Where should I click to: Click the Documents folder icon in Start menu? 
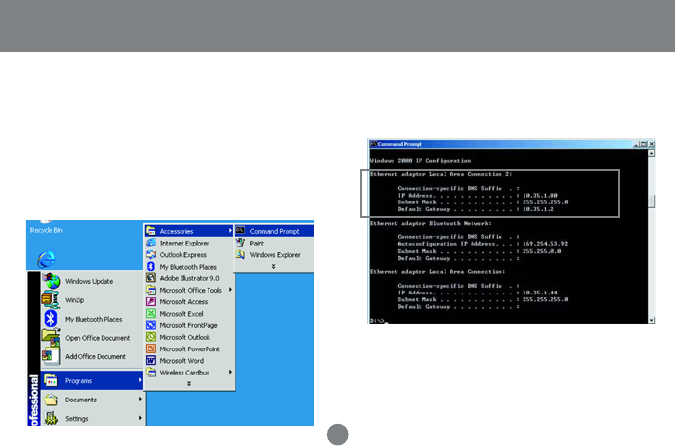(x=51, y=400)
